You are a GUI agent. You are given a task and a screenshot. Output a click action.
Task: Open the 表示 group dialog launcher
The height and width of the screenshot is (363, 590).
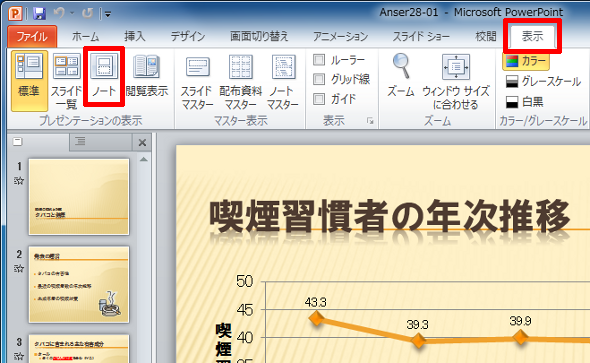click(370, 121)
